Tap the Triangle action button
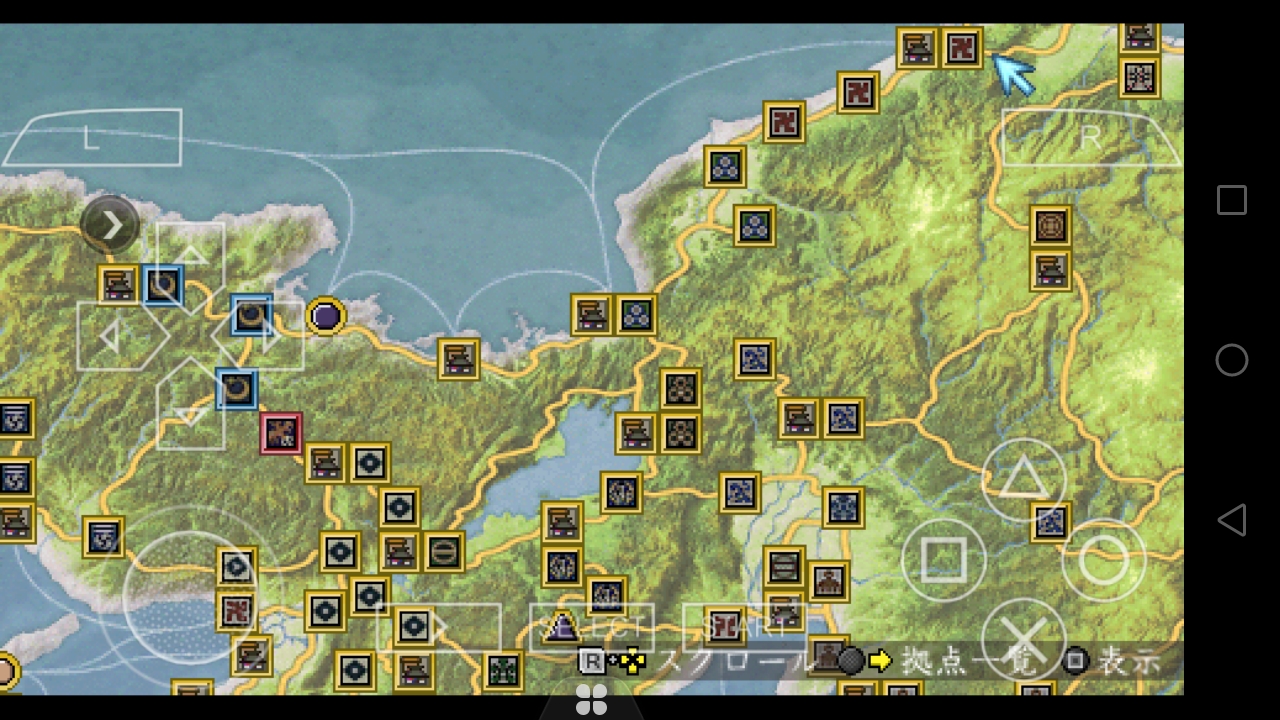 [1022, 480]
